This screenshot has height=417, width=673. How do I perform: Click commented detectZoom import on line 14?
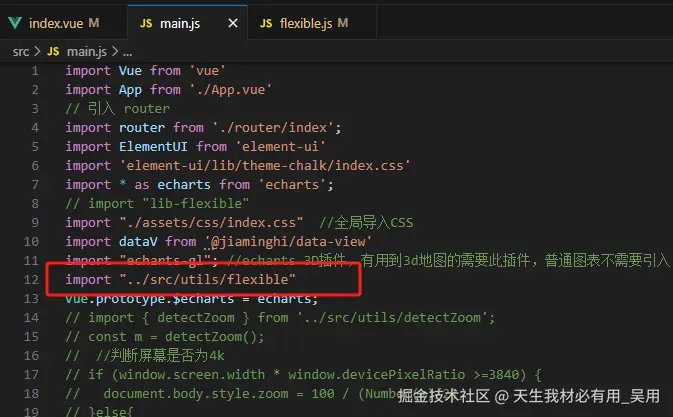click(280, 318)
